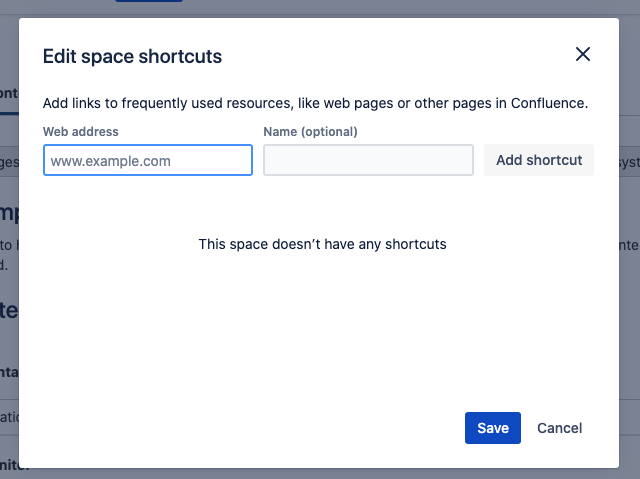Close the Edit space shortcuts dialog

582,54
